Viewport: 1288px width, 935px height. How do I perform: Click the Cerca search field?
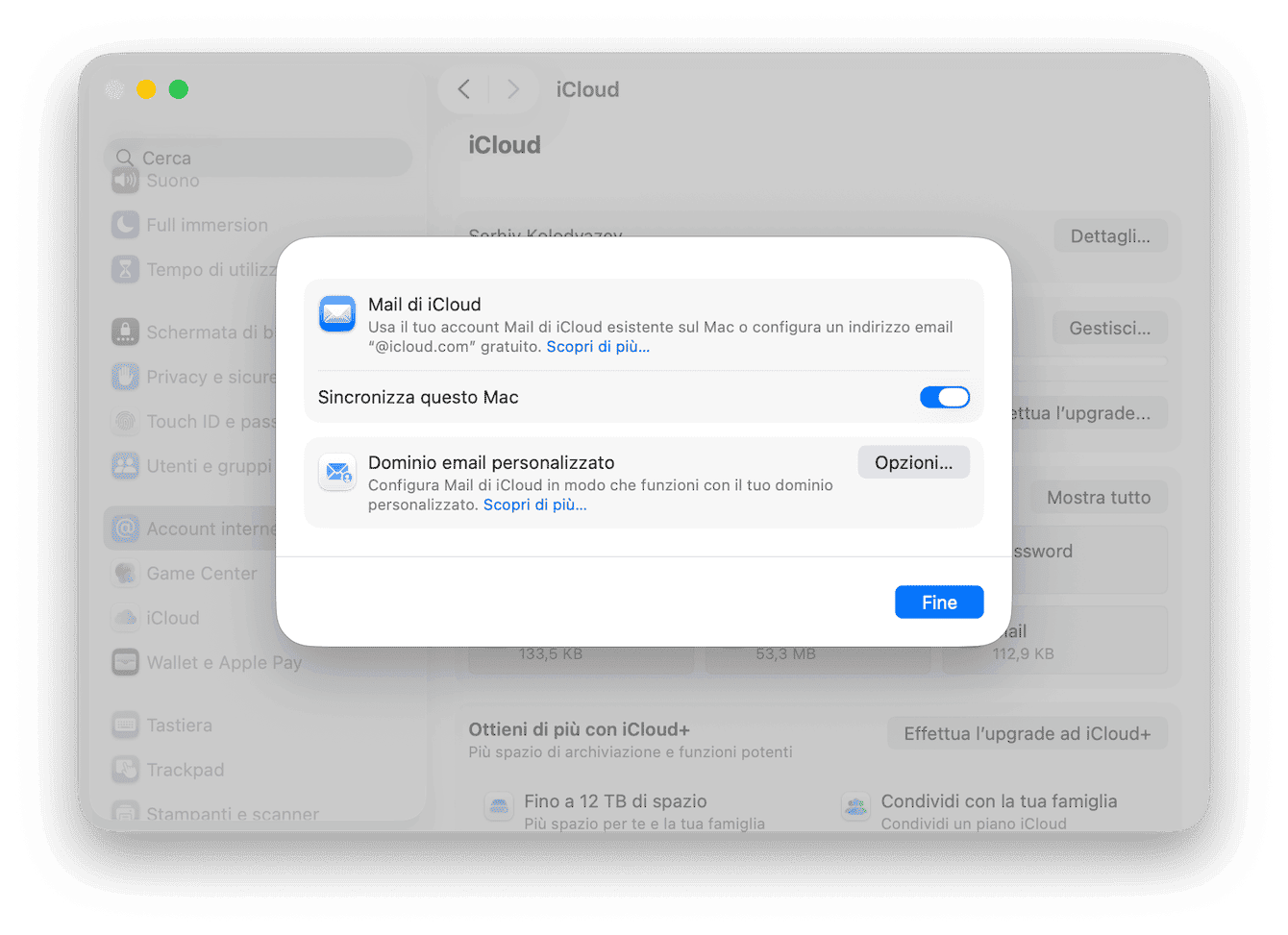point(258,158)
